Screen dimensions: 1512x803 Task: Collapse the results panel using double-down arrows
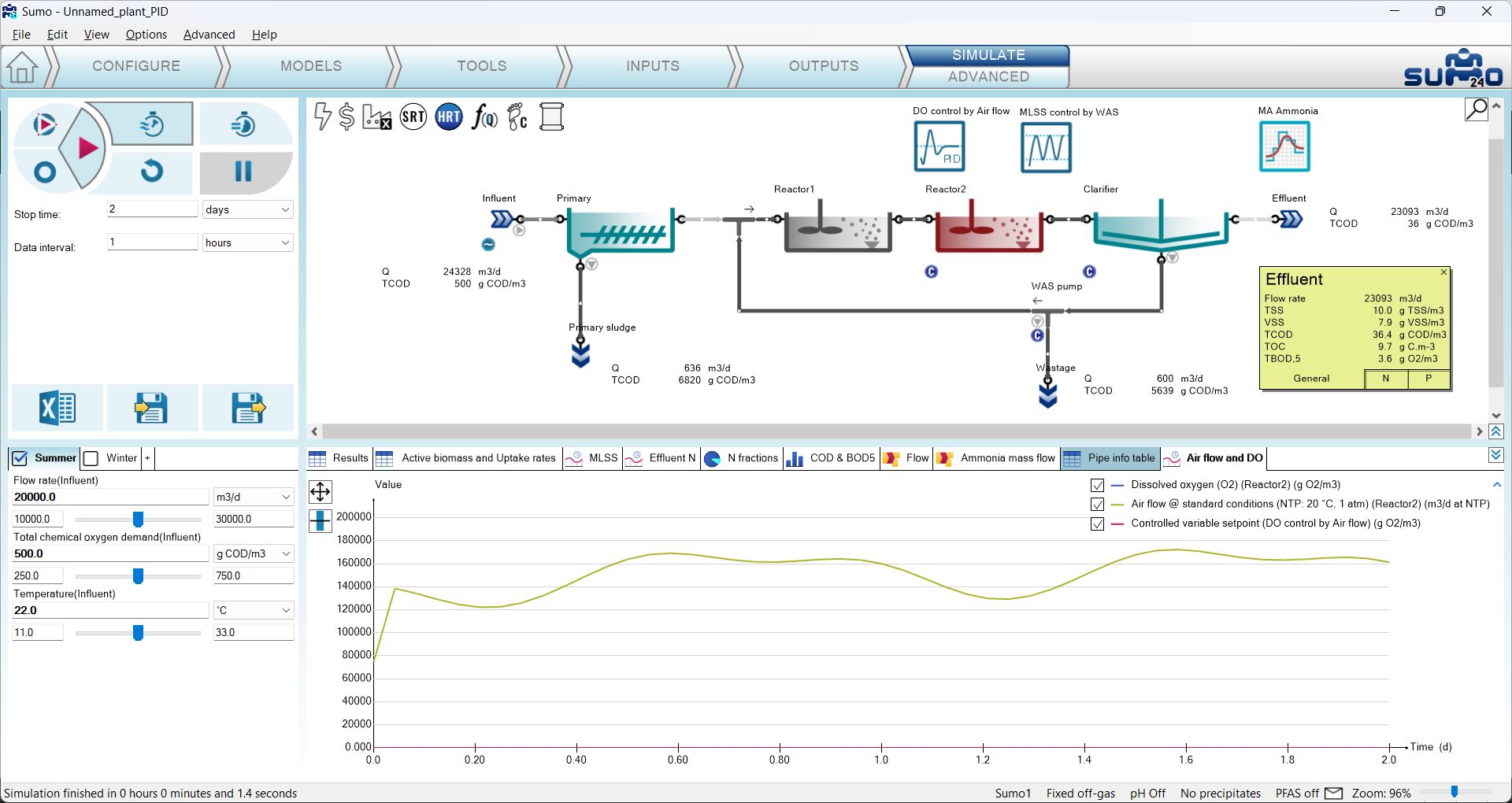point(1496,455)
